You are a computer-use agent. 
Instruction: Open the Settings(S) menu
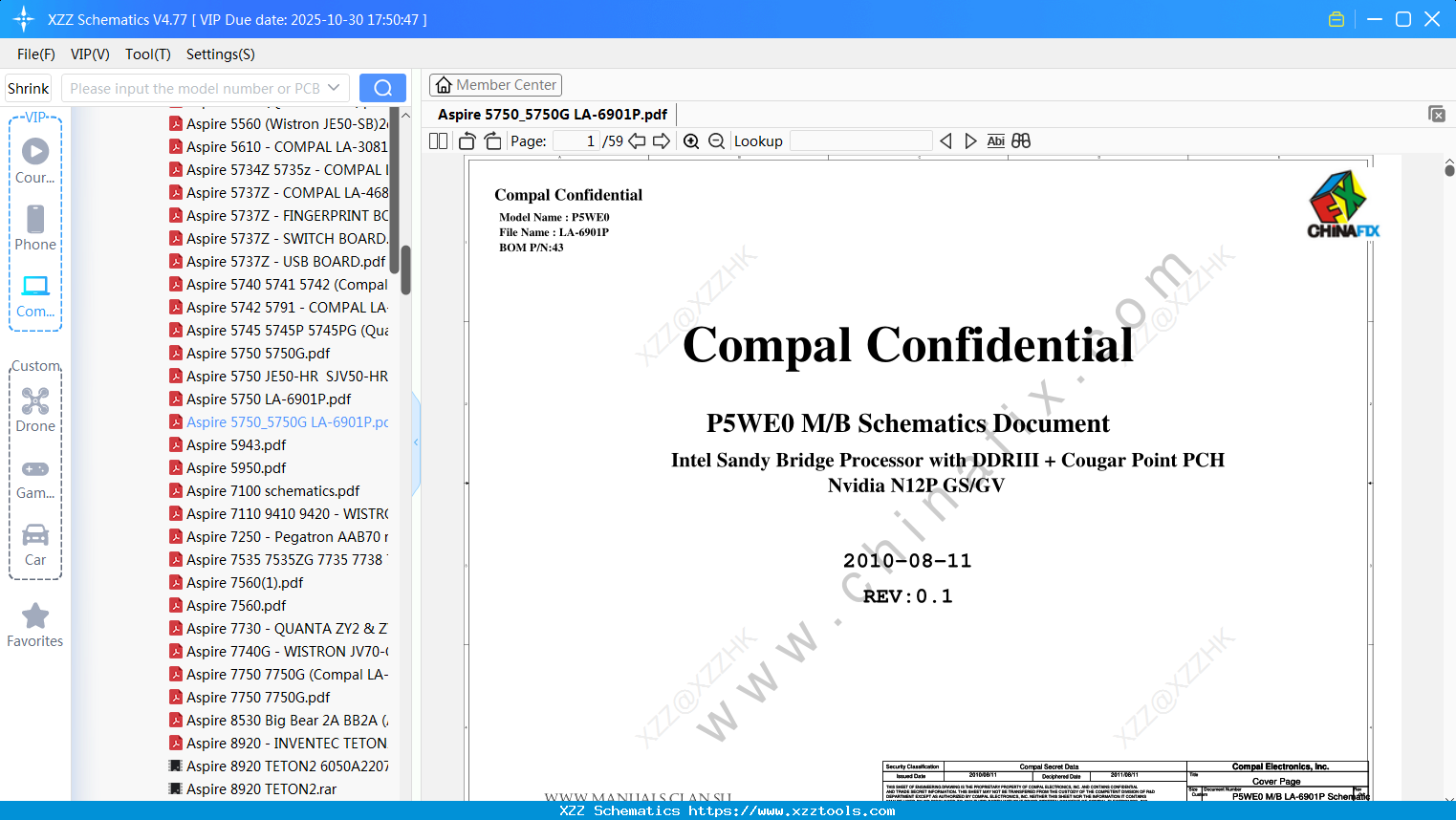tap(221, 54)
